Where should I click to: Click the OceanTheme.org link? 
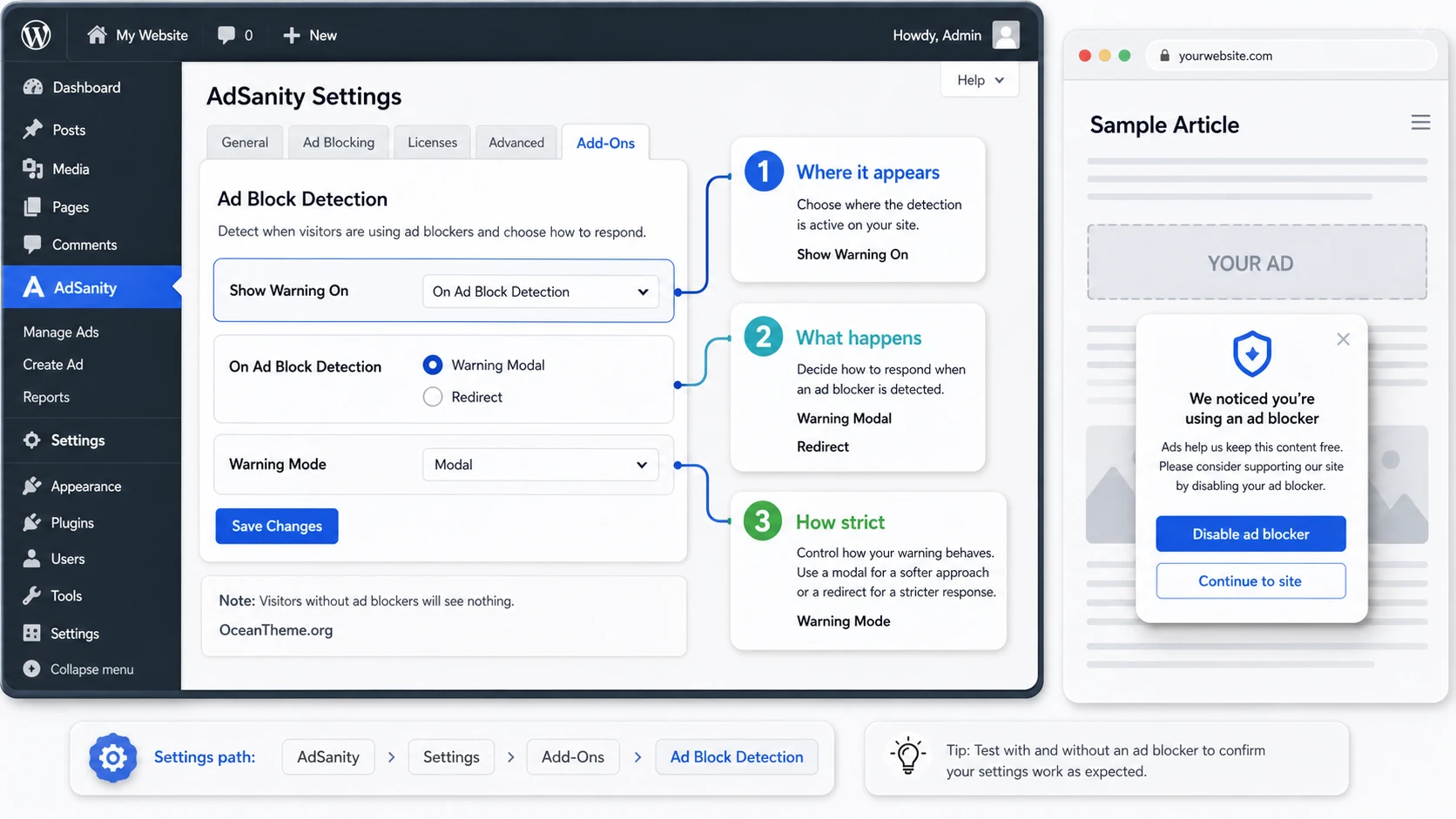(x=276, y=630)
